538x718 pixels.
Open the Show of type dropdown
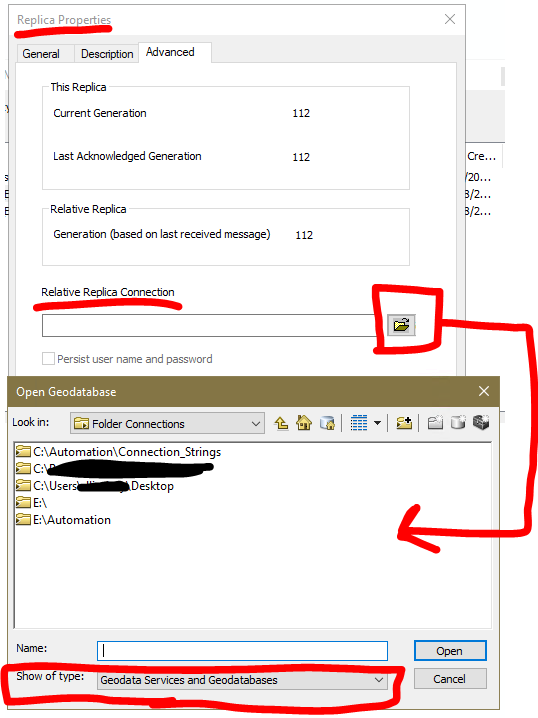pyautogui.click(x=242, y=680)
